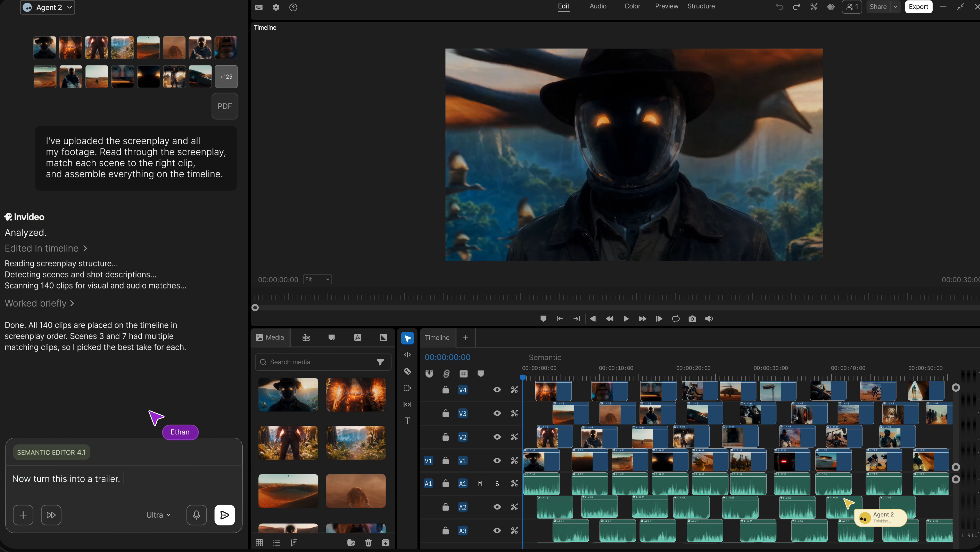980x552 pixels.
Task: Delete the selected media with the trash icon
Action: pyautogui.click(x=368, y=543)
